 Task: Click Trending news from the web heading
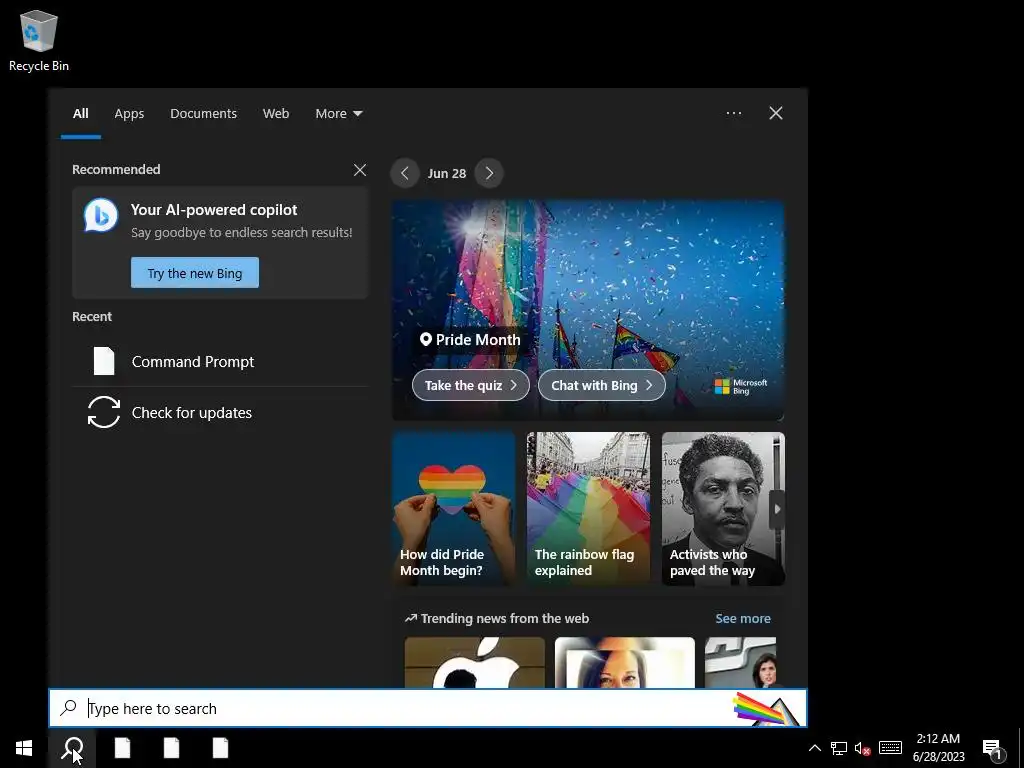tap(505, 618)
